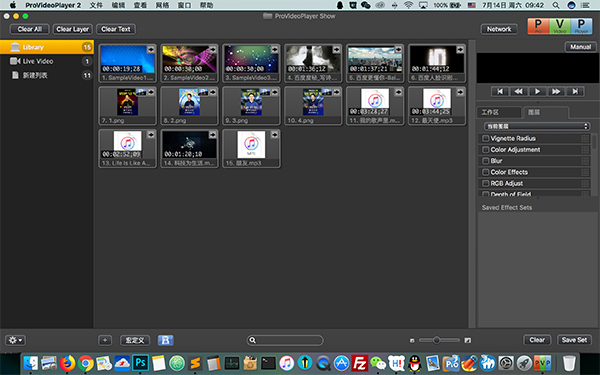Click the blue folder icon button in bottom bar
Screen dimensions: 600x375
166,340
